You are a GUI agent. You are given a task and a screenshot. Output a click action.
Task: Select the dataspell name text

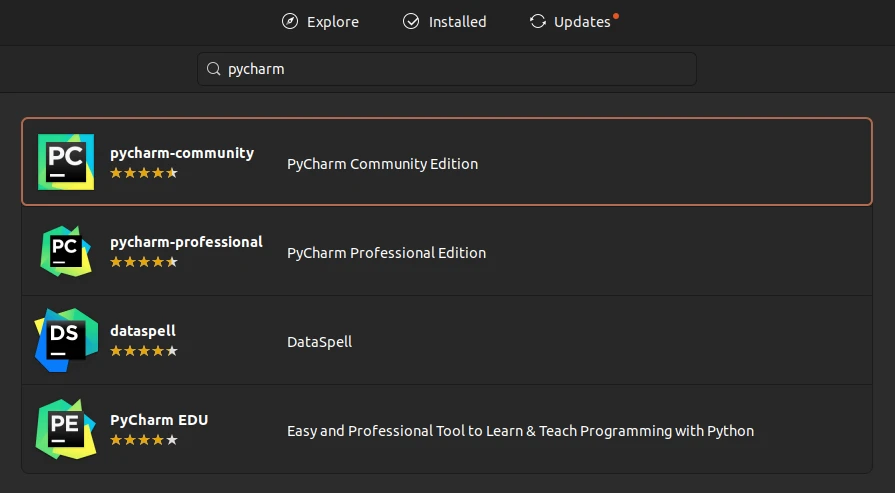tap(143, 331)
